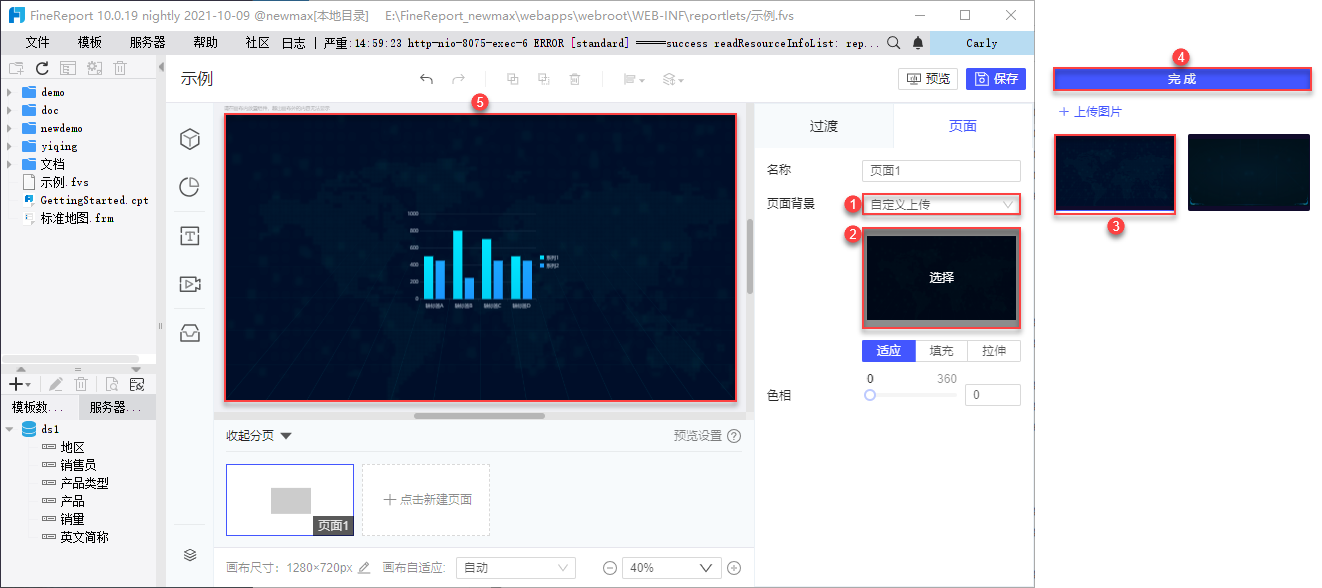Image resolution: width=1322 pixels, height=588 pixels.
Task: Open the 3D cube component panel
Action: coord(190,140)
